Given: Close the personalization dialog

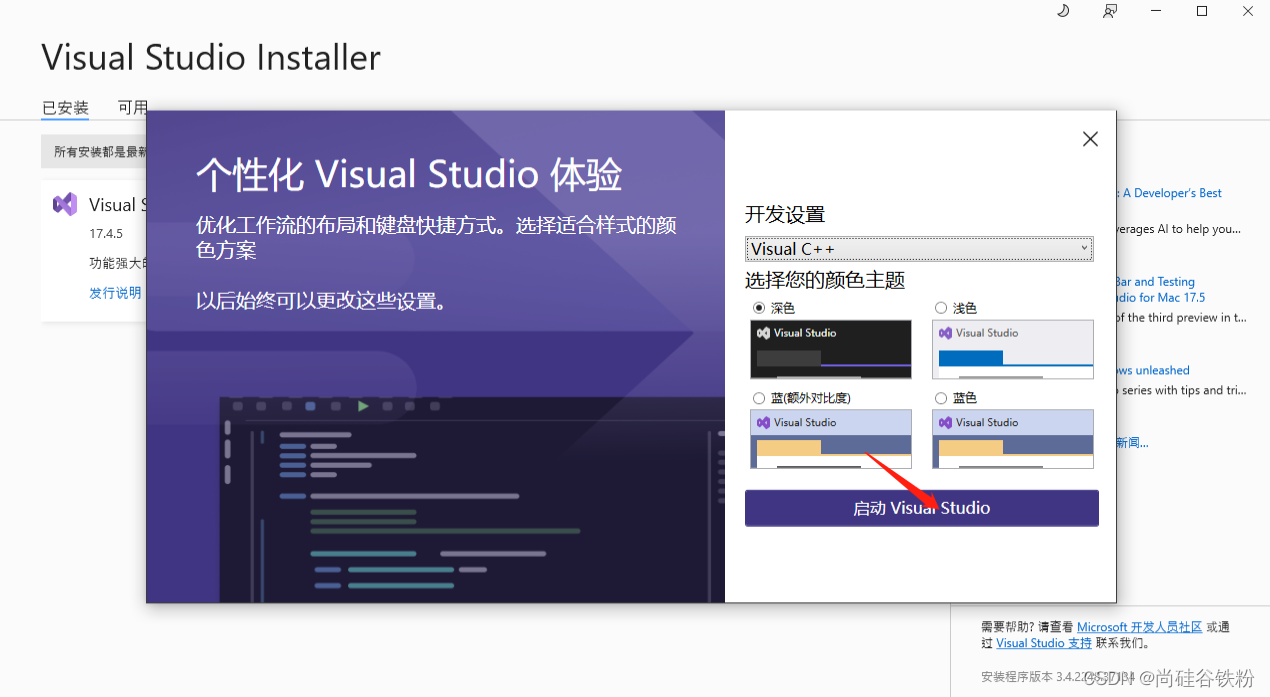Looking at the screenshot, I should pos(1090,139).
